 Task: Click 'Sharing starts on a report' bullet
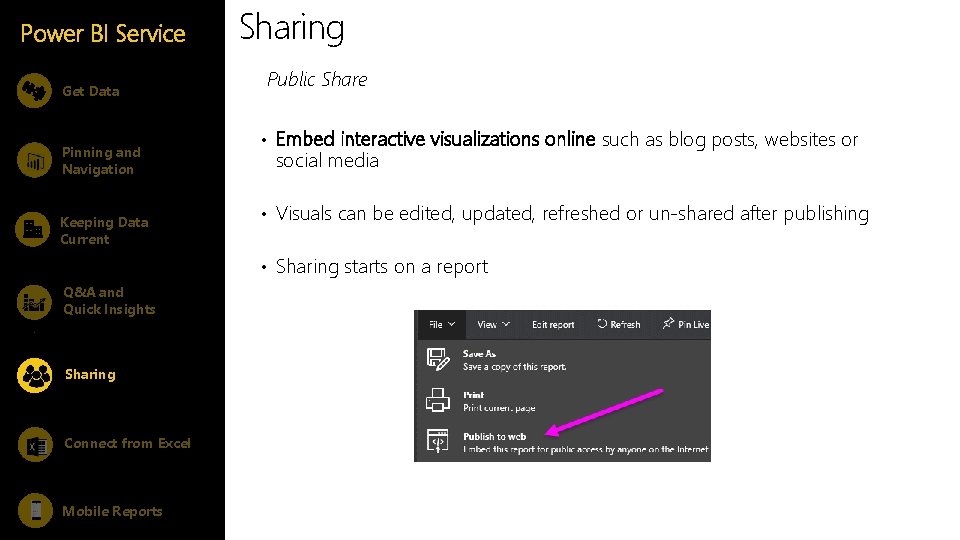[x=381, y=267]
